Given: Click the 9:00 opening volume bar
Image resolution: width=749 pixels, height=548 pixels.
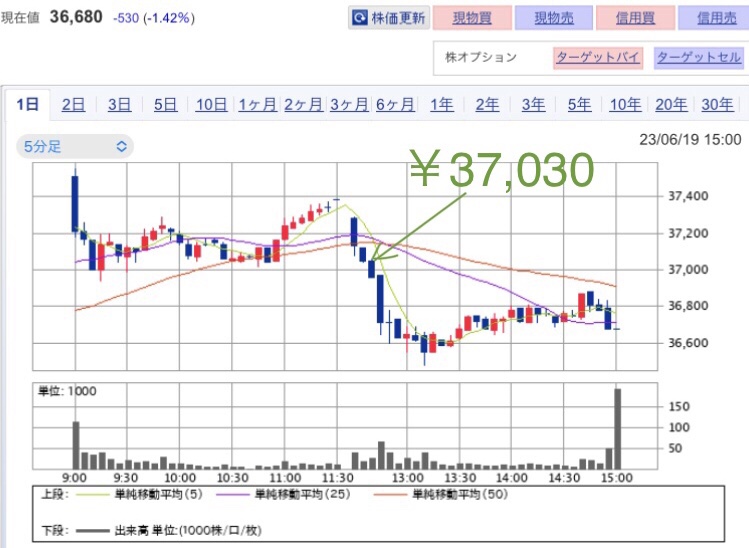Looking at the screenshot, I should point(75,445).
